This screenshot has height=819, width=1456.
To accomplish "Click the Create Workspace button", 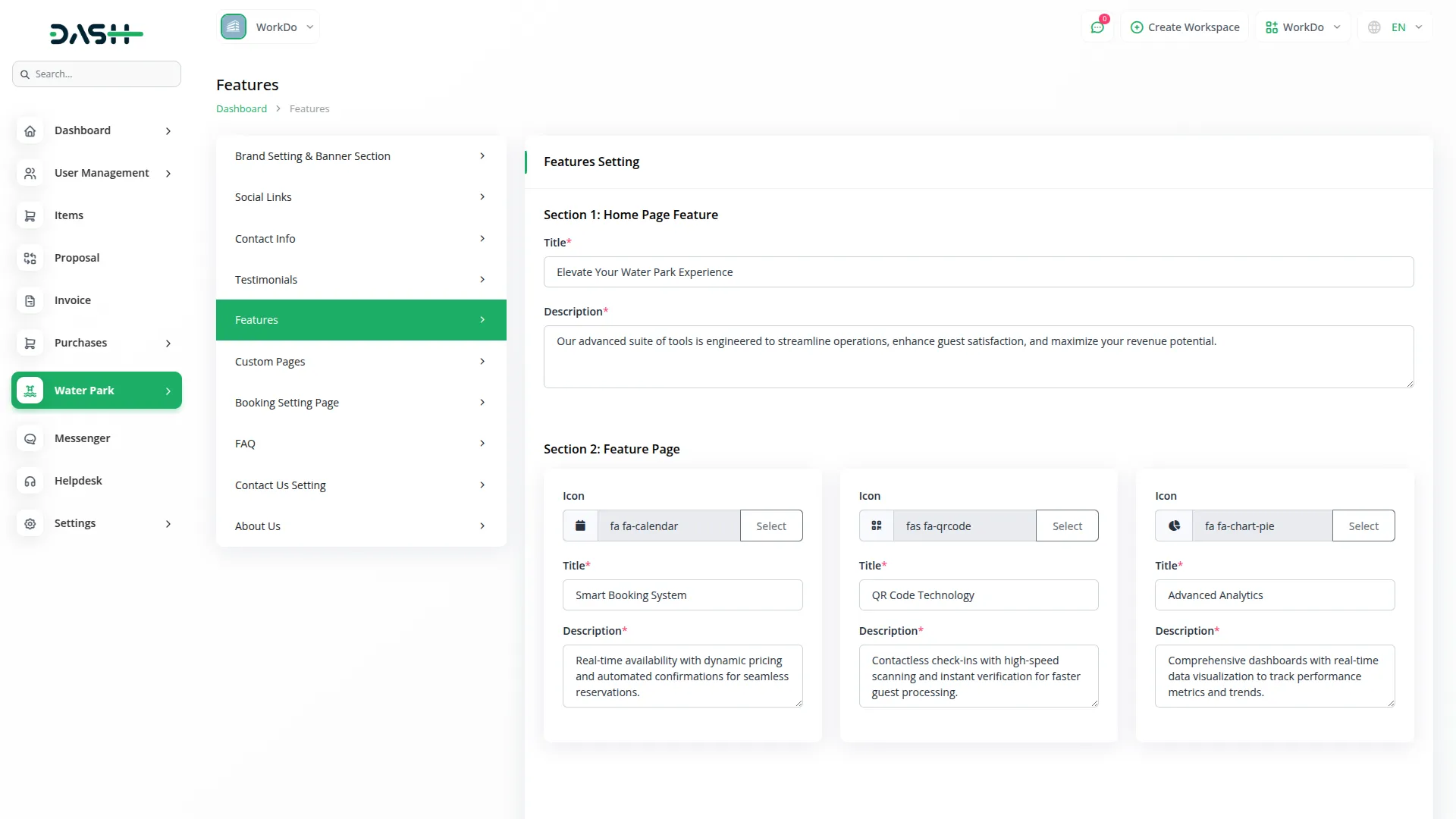I will 1185,27.
